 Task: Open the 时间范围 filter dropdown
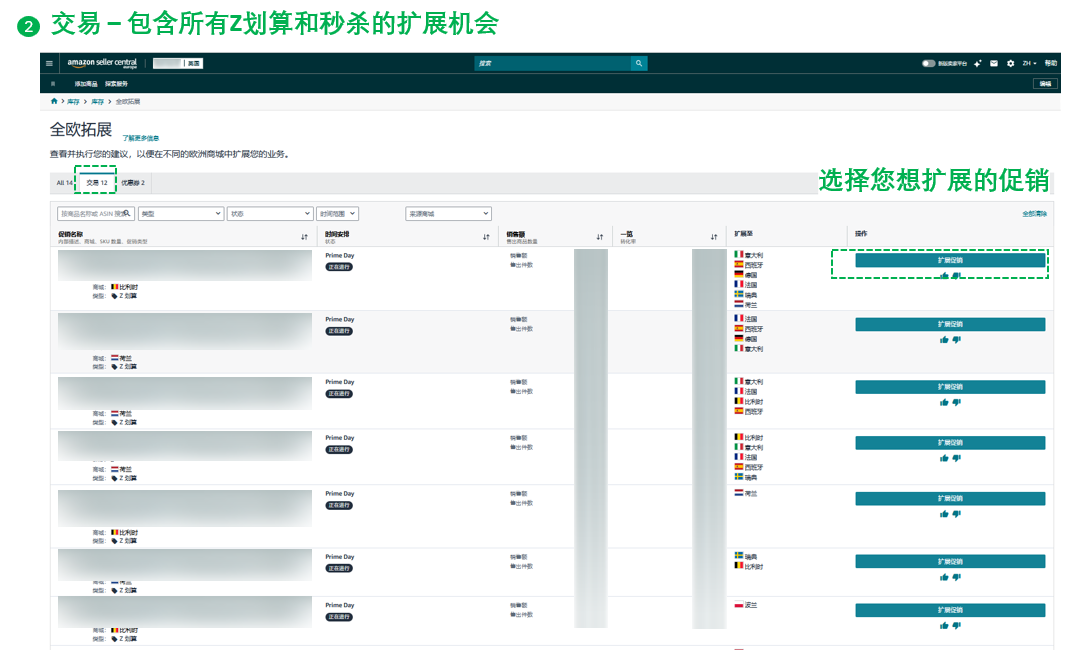coord(338,214)
